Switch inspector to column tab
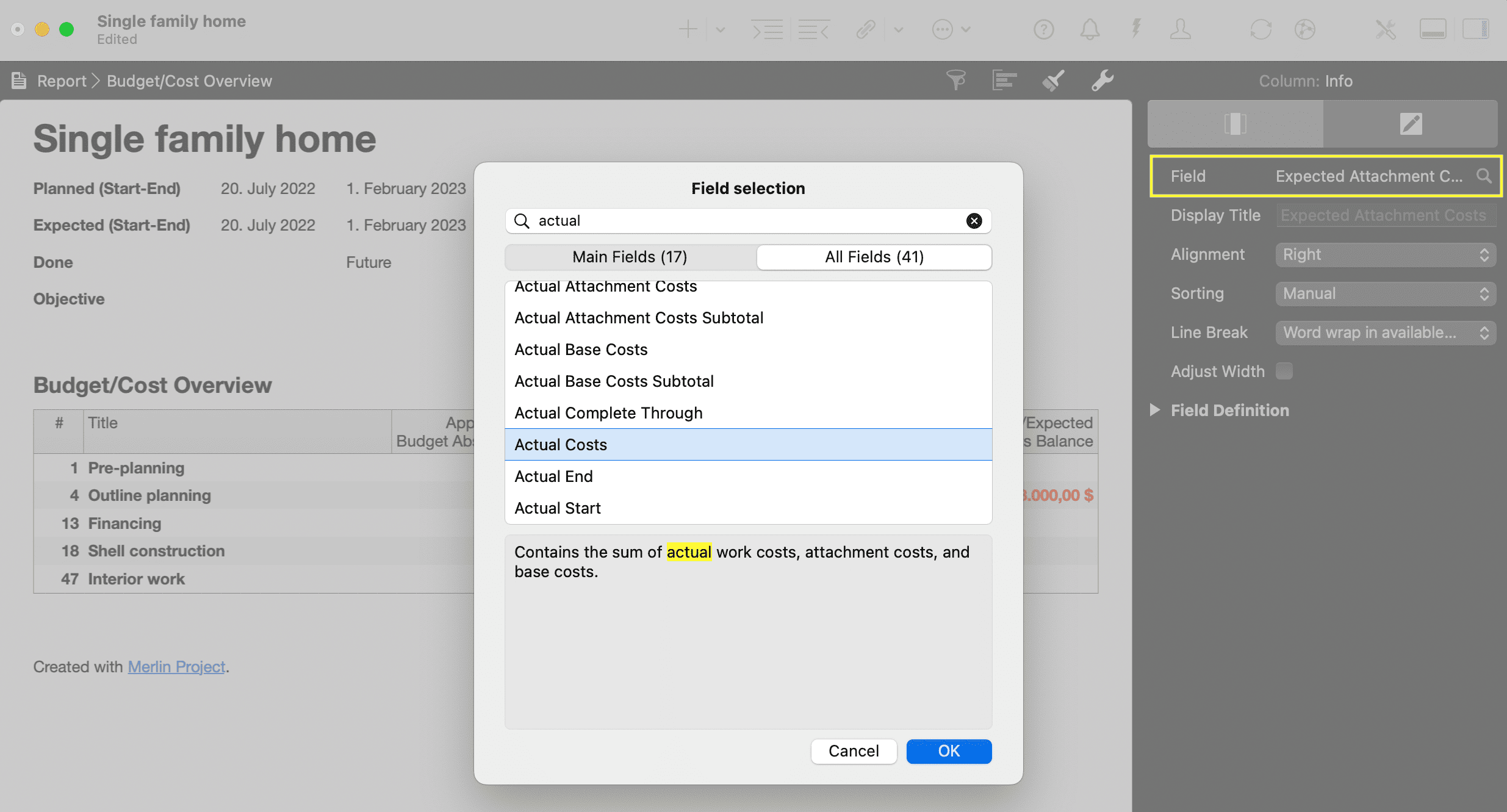Image resolution: width=1507 pixels, height=812 pixels. point(1235,124)
